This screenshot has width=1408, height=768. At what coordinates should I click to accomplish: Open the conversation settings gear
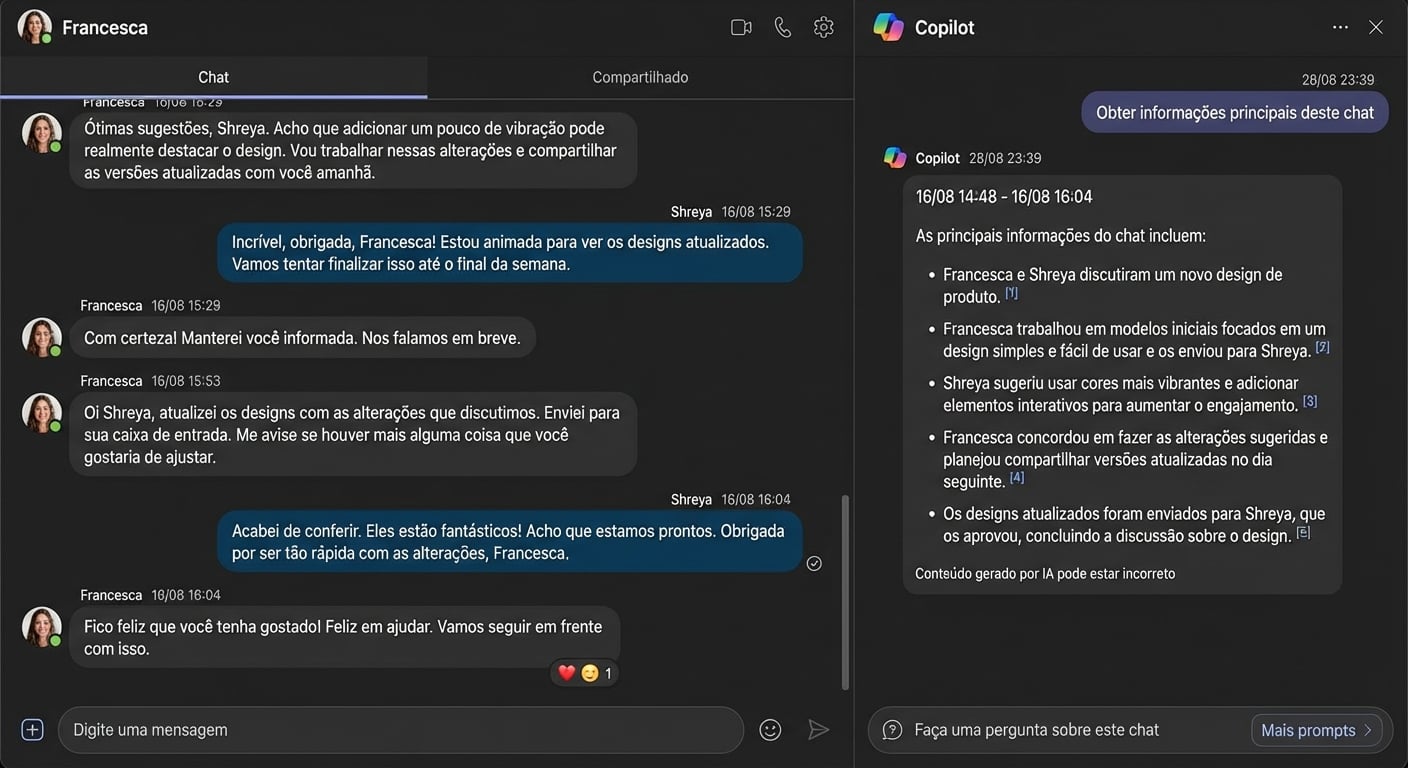(823, 27)
